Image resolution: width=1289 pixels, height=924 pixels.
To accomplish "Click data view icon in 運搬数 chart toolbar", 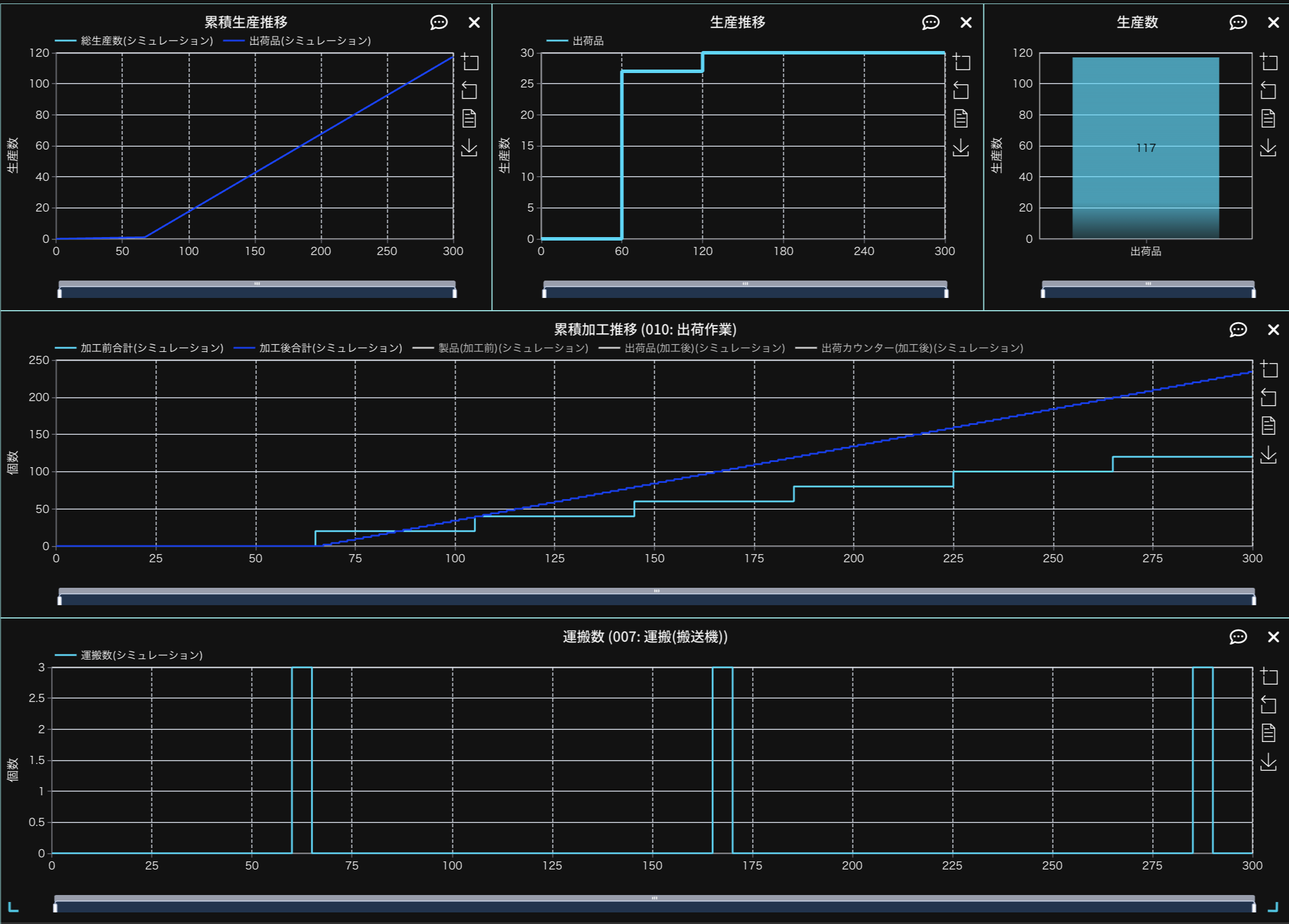I will coord(1268,733).
